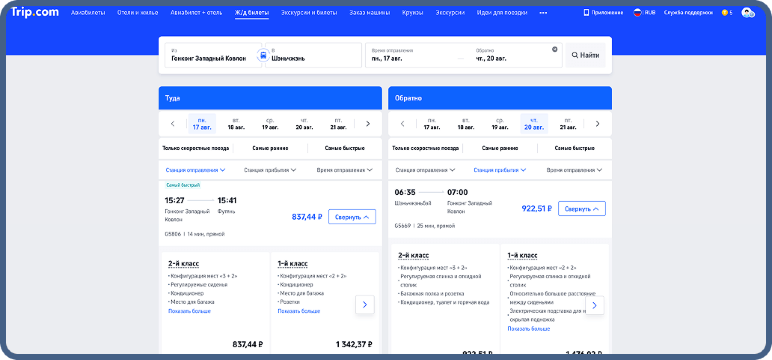This screenshot has width=772, height=360.
Task: Select вт. 18 авг. in Обратно dates
Action: click(x=466, y=124)
